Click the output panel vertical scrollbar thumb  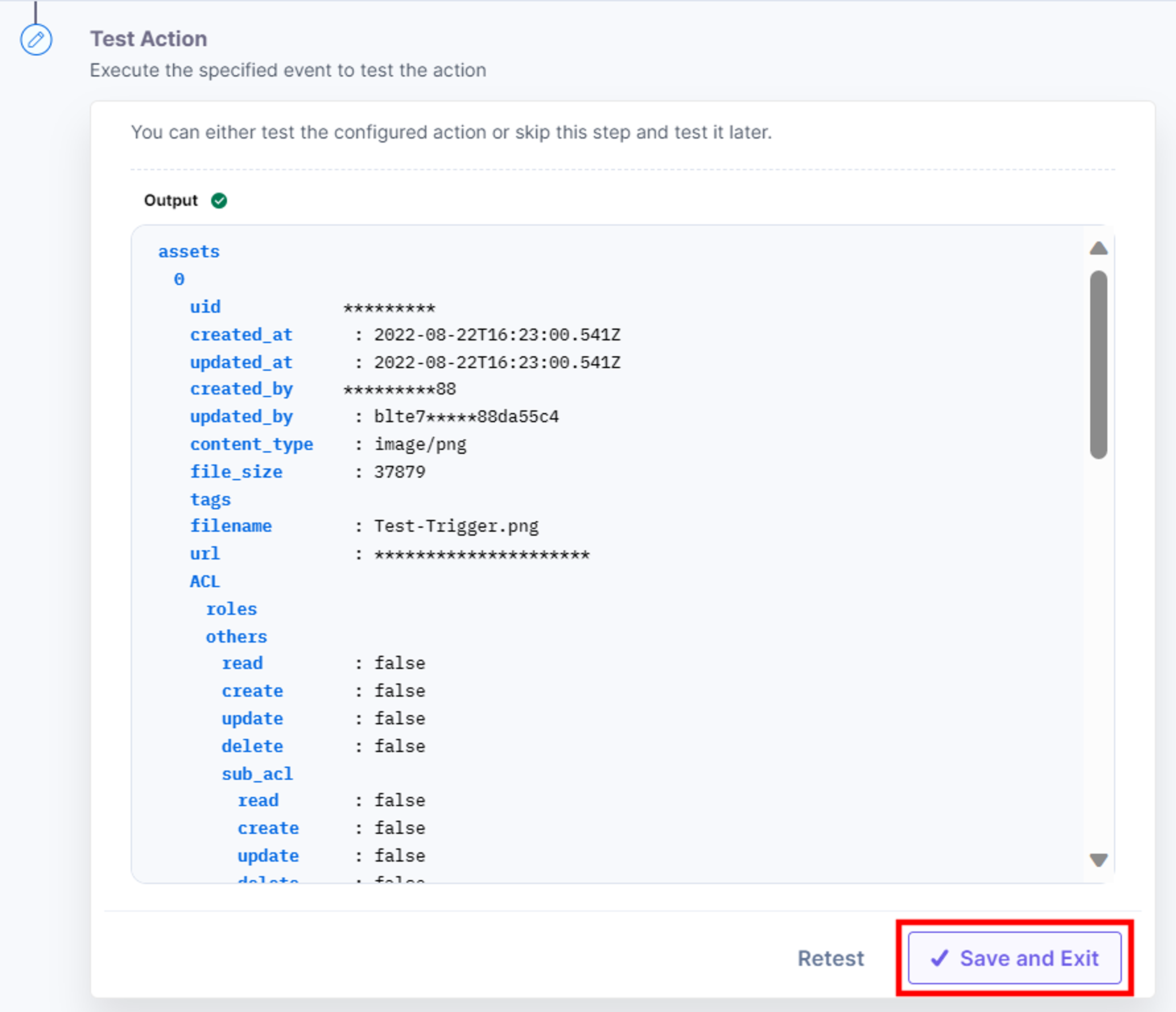click(x=1098, y=365)
